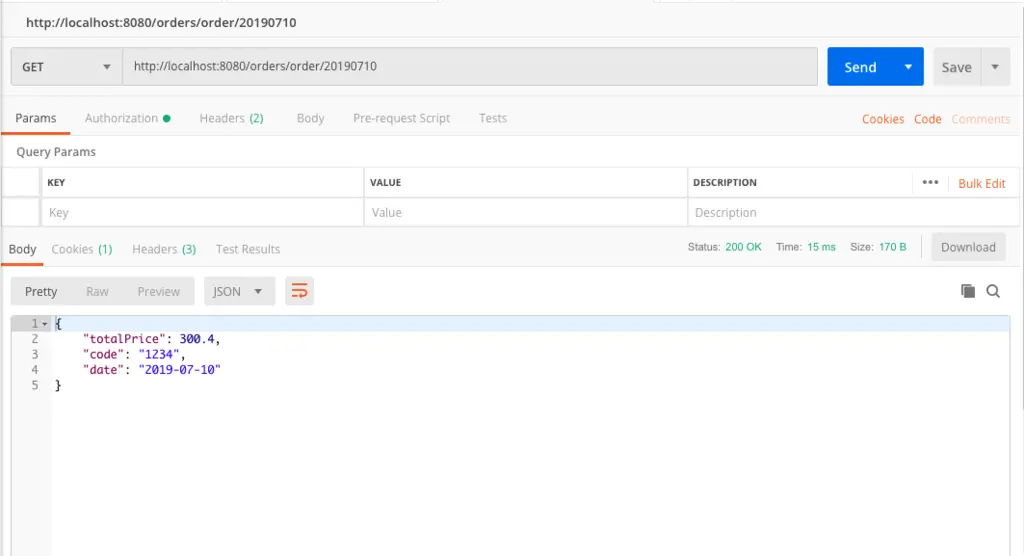Click the "2019-07-10" date value
The height and width of the screenshot is (556, 1024).
(x=180, y=369)
